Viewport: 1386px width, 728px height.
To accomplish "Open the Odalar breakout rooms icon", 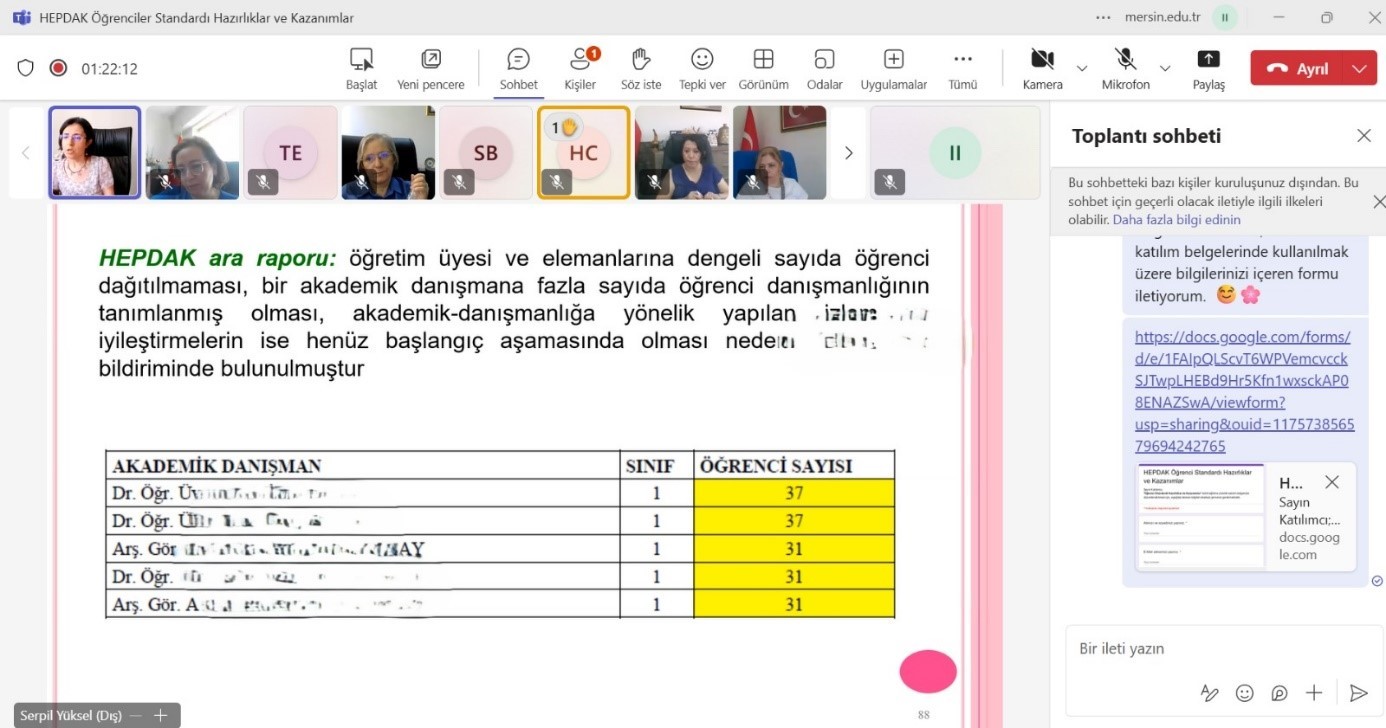I will tap(824, 60).
